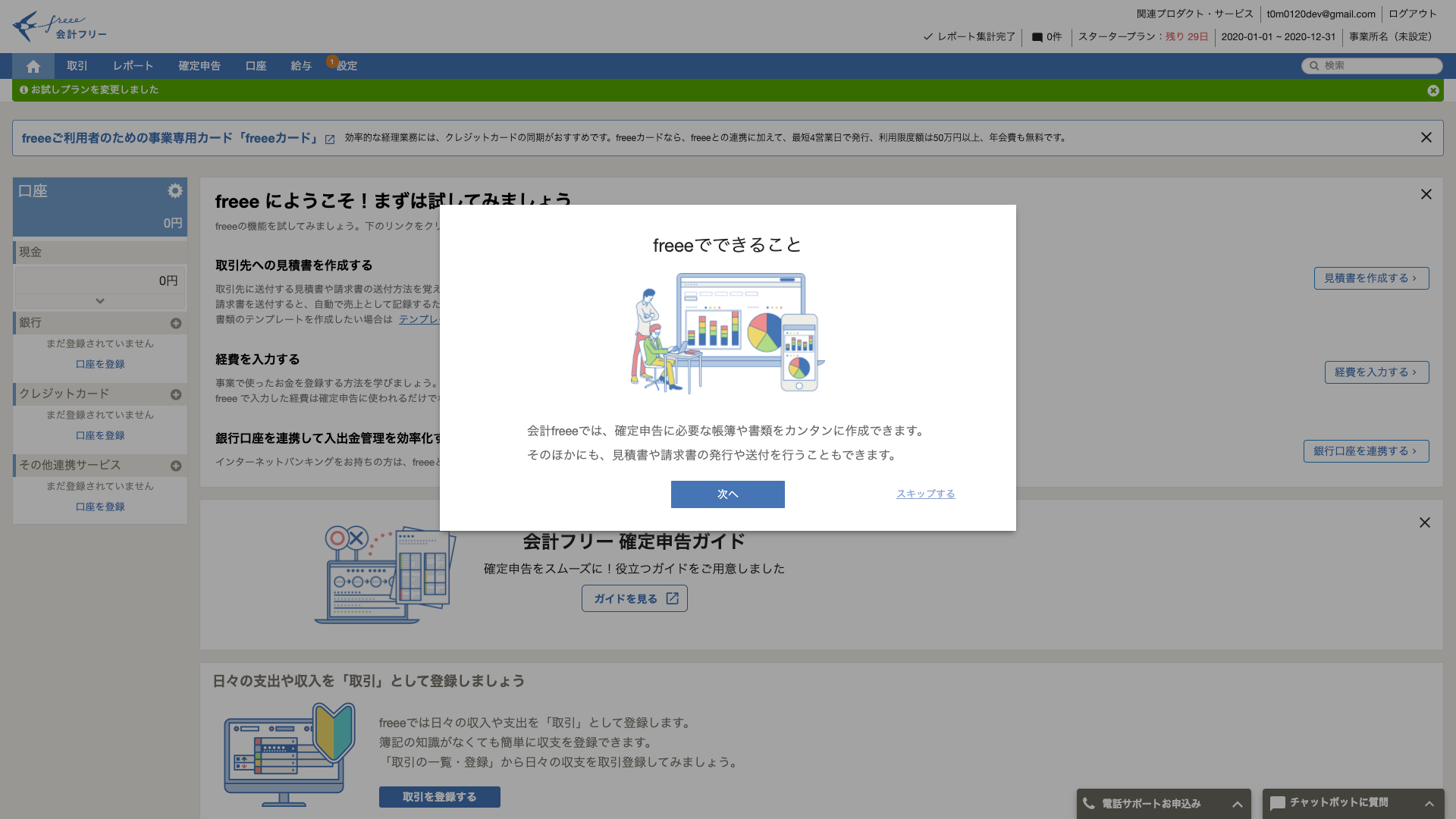1456x819 pixels.
Task: Click 取引先への見積書を作成する heading
Action: [x=294, y=265]
